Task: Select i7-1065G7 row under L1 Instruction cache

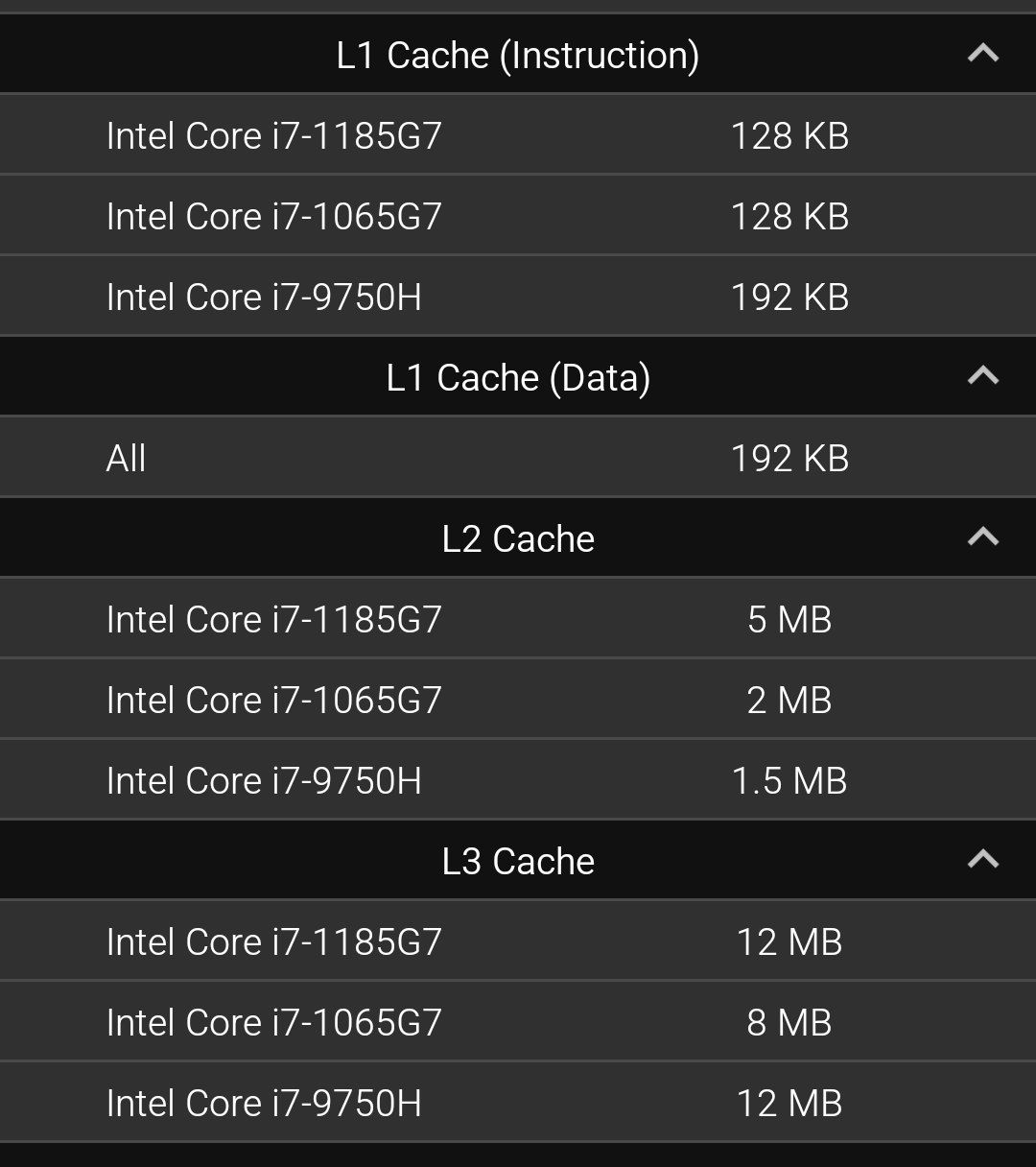Action: click(518, 216)
